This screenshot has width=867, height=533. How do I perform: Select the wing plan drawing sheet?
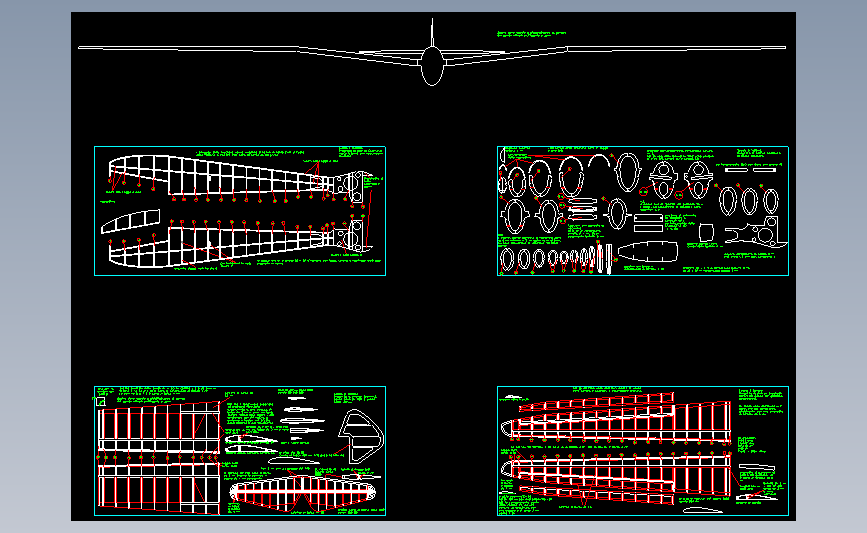point(643,451)
